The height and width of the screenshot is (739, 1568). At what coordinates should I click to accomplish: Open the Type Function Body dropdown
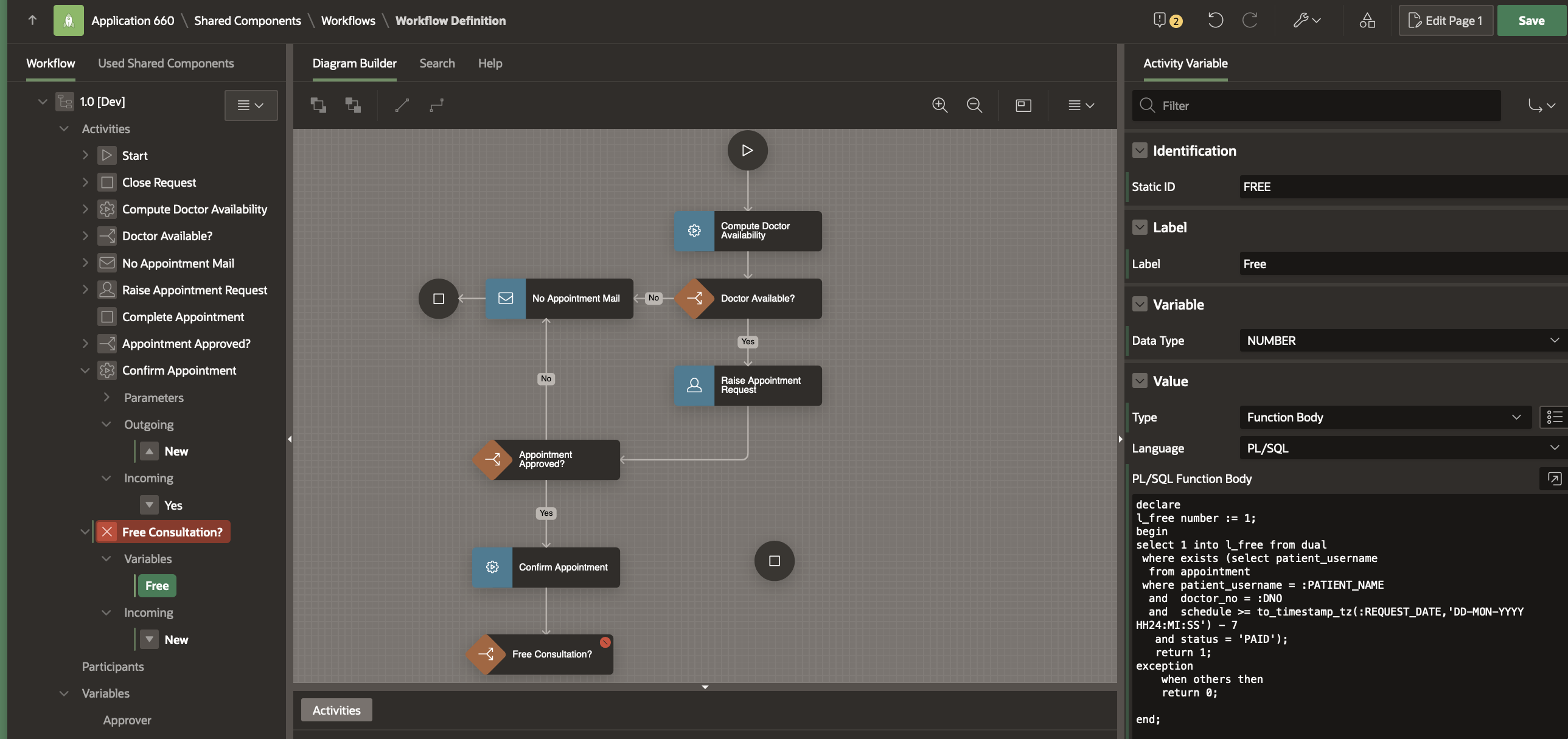pos(1384,417)
